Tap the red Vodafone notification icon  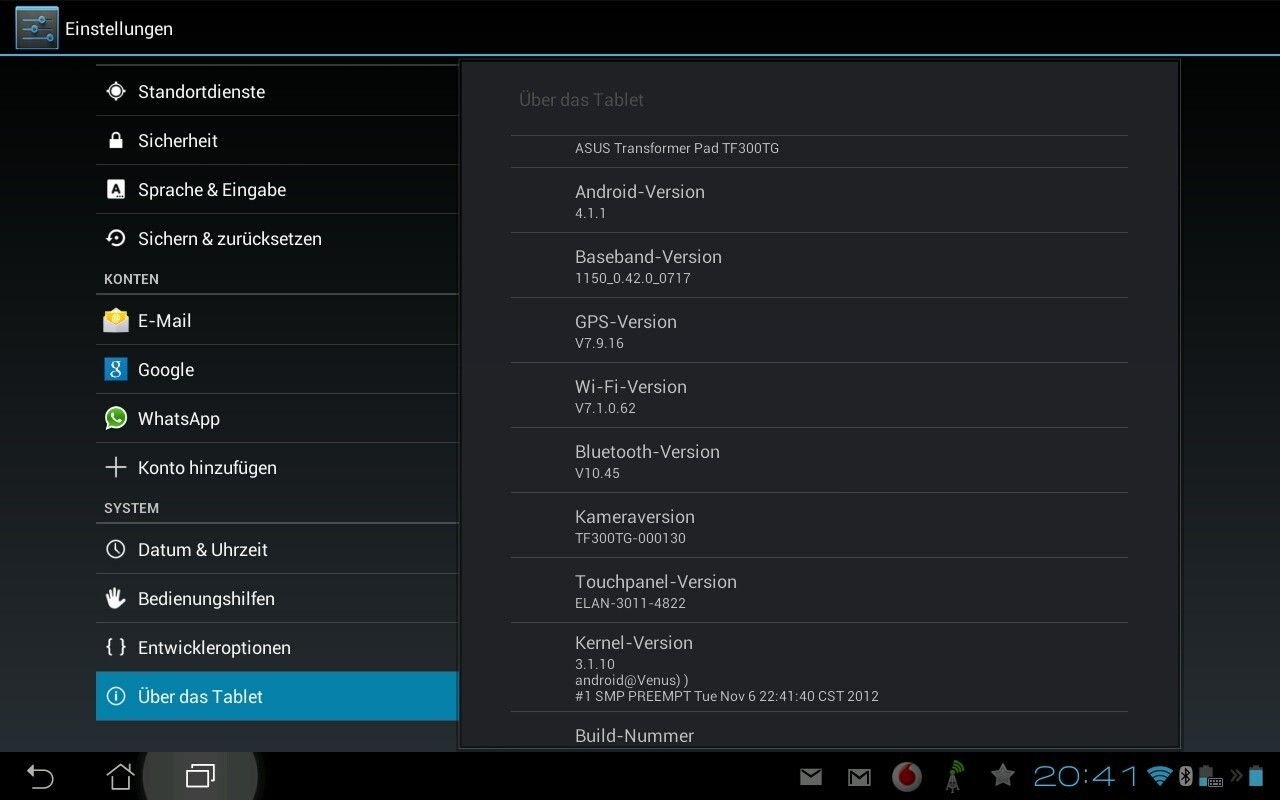[907, 776]
